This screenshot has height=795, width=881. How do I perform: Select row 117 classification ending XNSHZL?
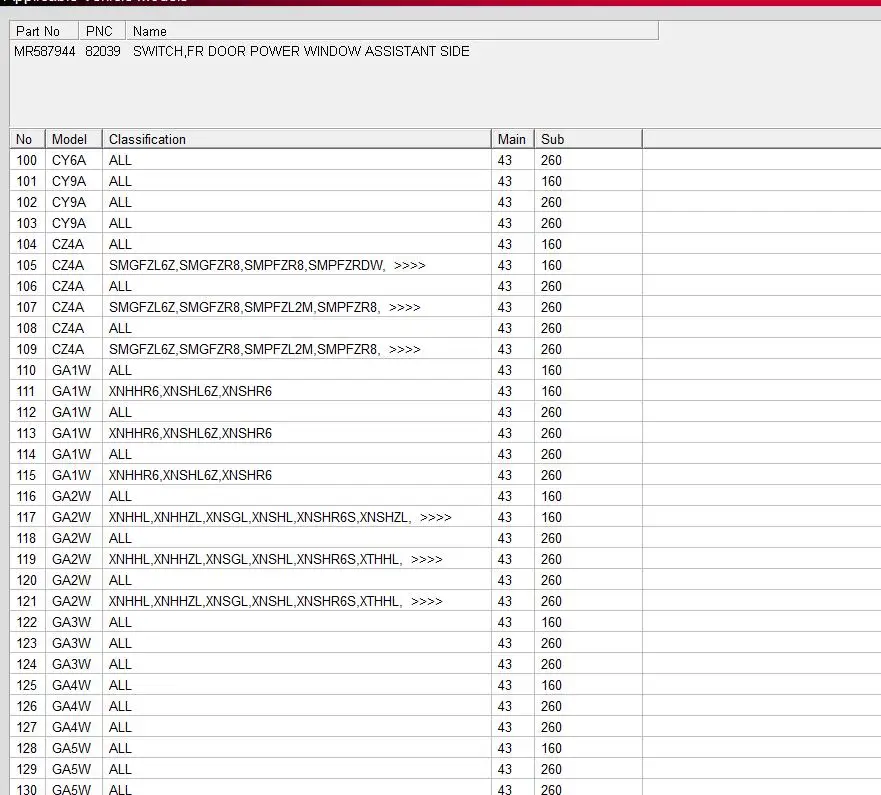(x=259, y=517)
